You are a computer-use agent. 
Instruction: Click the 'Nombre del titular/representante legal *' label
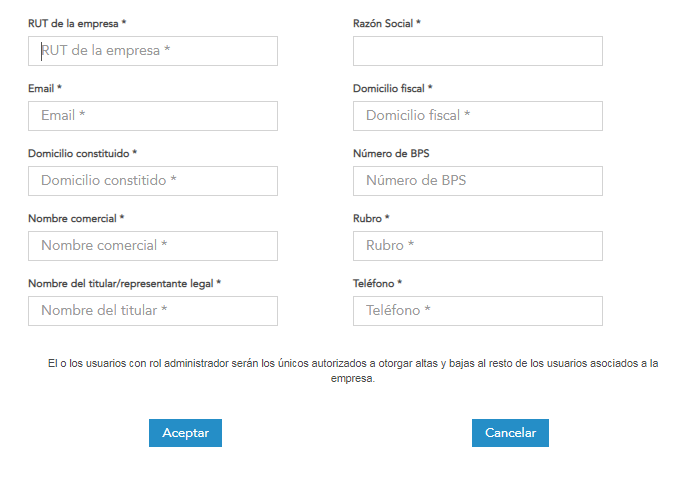click(125, 283)
